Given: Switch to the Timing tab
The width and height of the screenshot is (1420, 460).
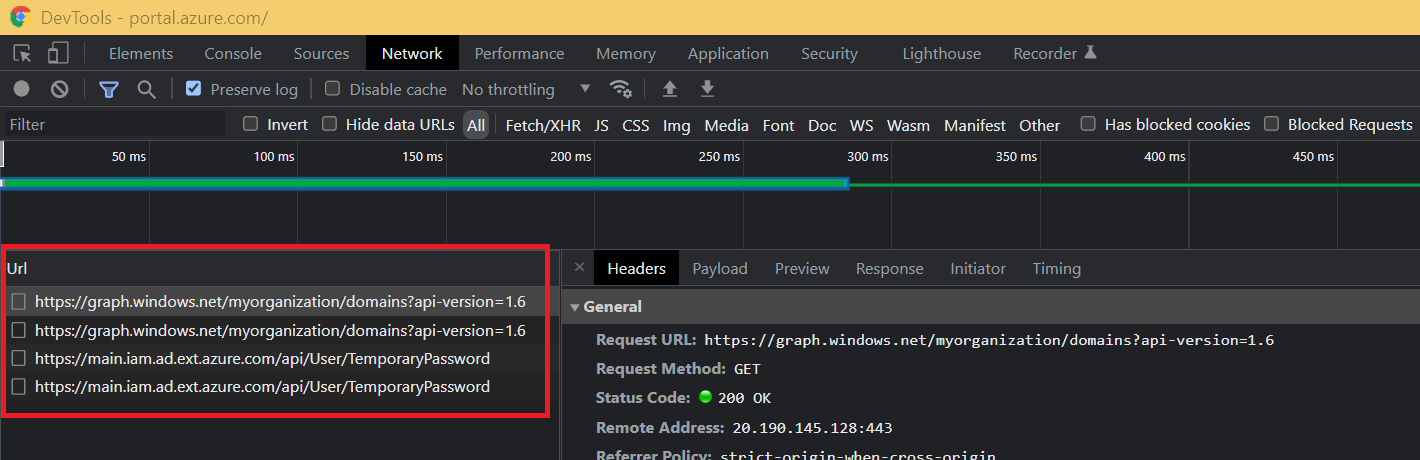Looking at the screenshot, I should (x=1057, y=268).
